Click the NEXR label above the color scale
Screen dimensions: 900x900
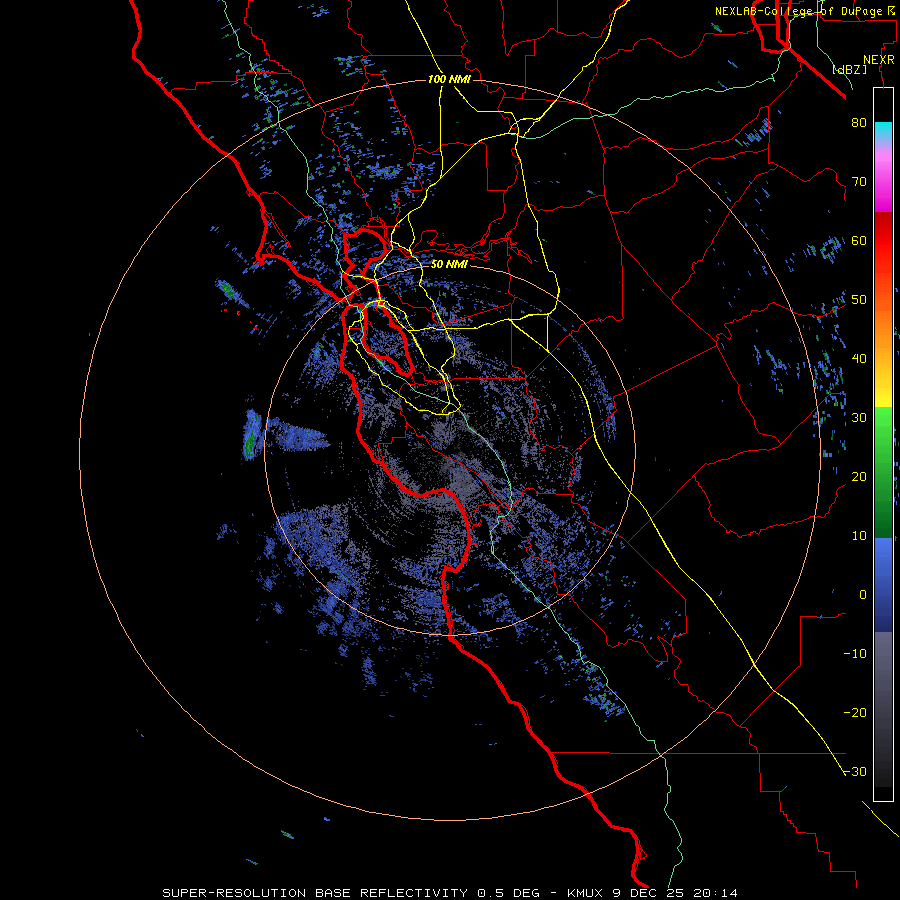coord(878,60)
